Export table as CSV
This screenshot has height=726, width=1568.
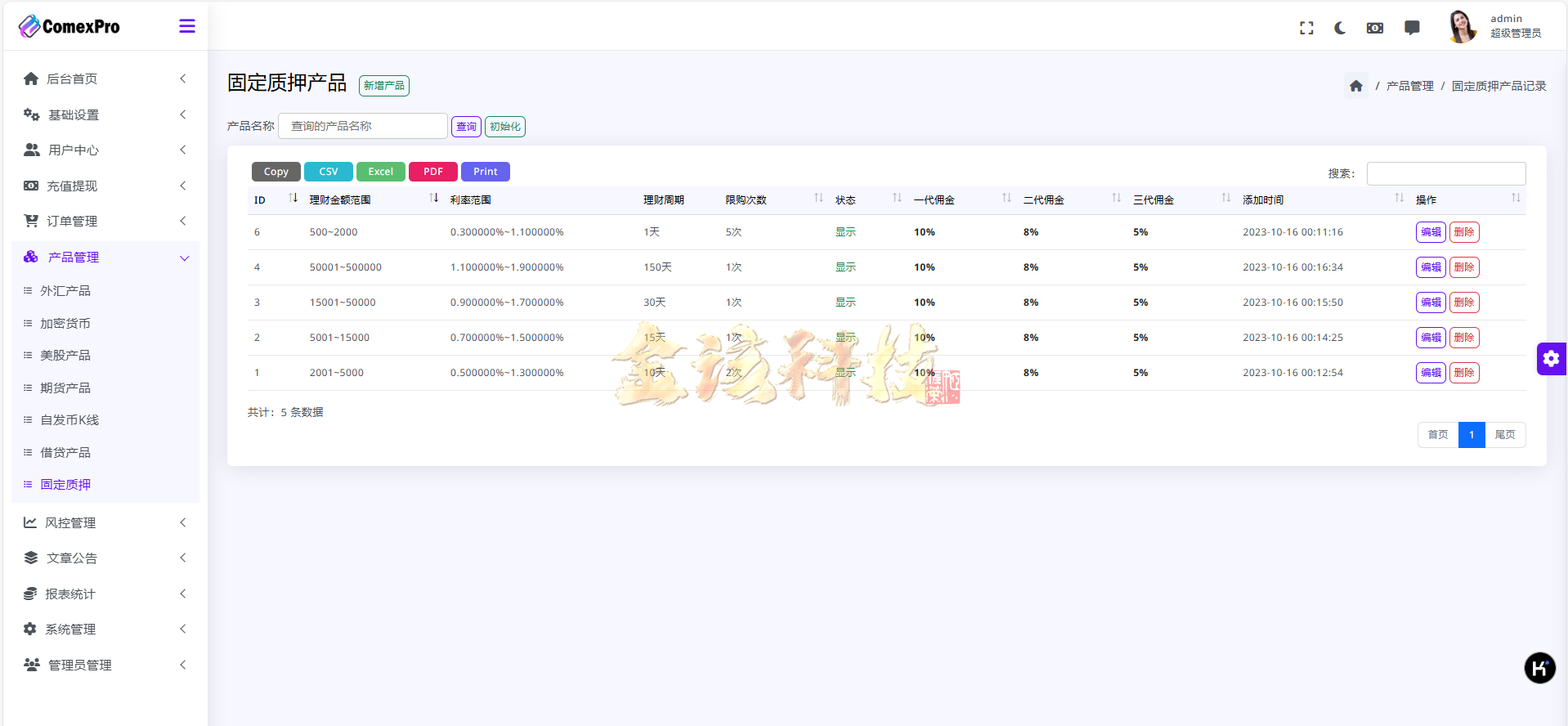[x=329, y=172]
